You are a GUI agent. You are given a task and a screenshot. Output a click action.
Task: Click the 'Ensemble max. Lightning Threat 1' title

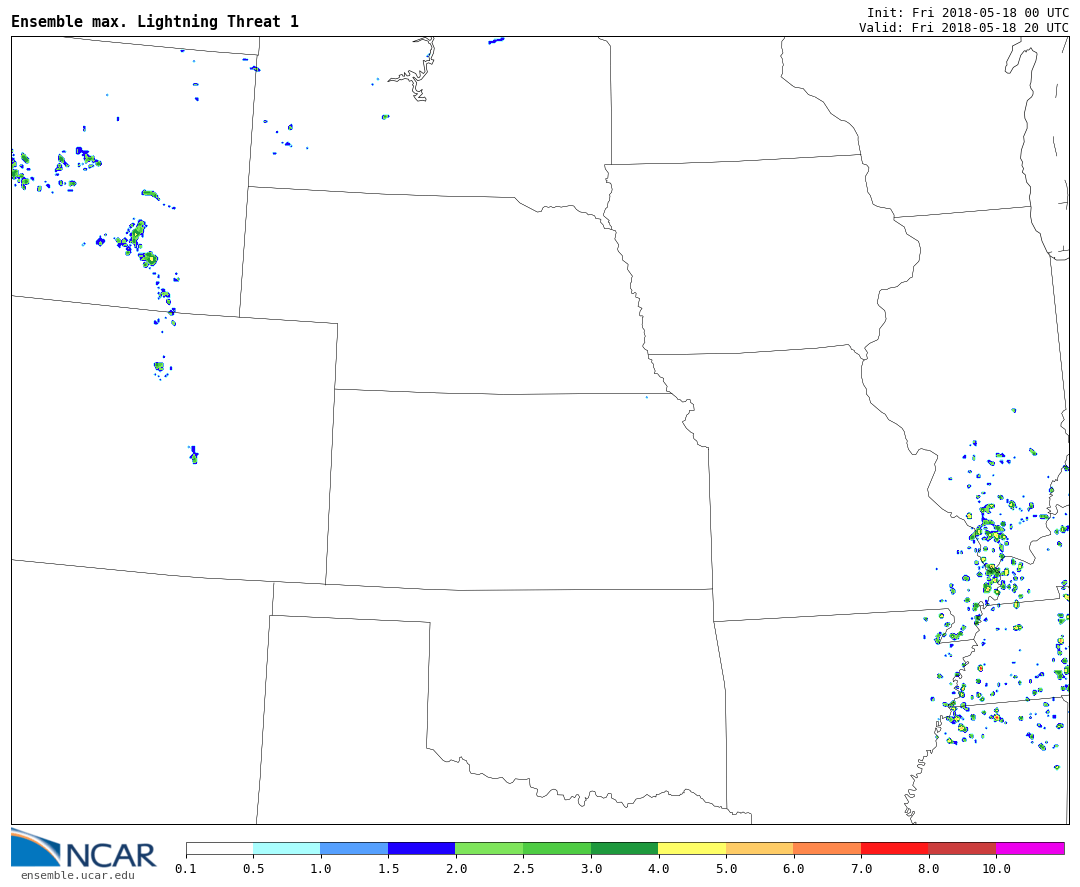click(155, 21)
